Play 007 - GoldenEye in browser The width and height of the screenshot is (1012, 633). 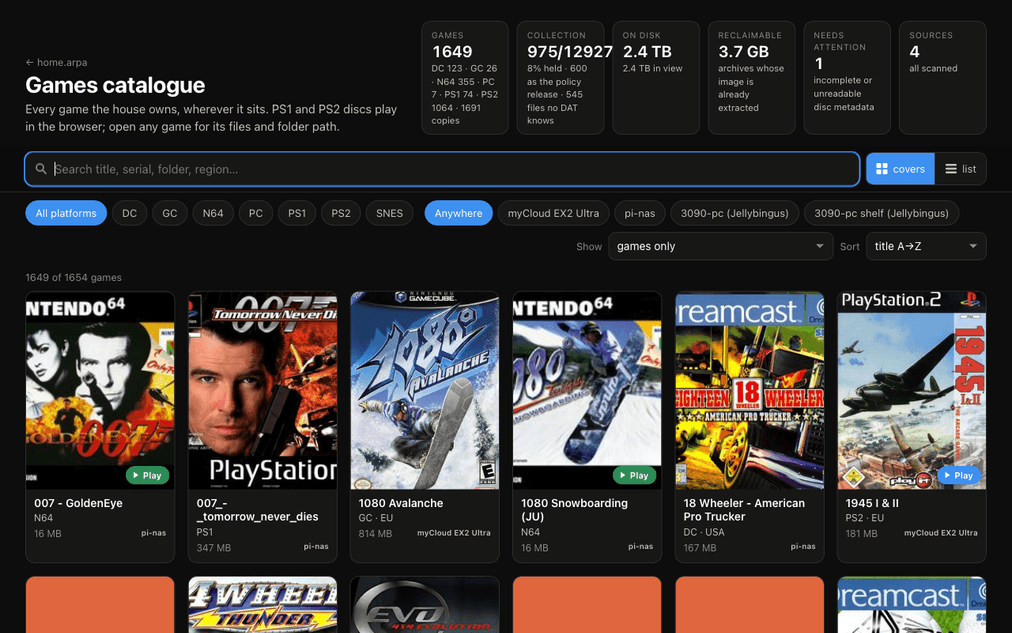point(147,476)
